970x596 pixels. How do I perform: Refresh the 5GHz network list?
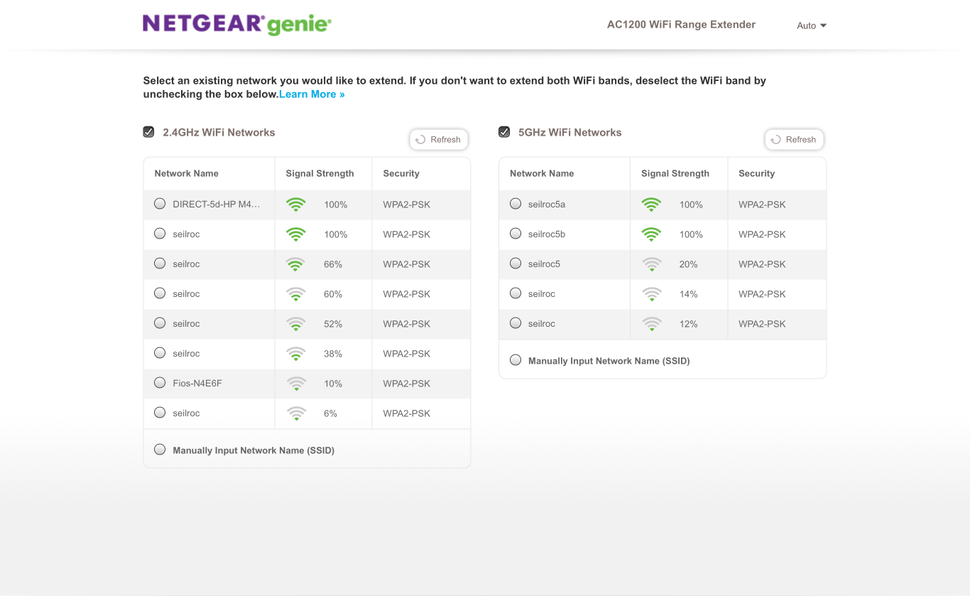(x=794, y=139)
